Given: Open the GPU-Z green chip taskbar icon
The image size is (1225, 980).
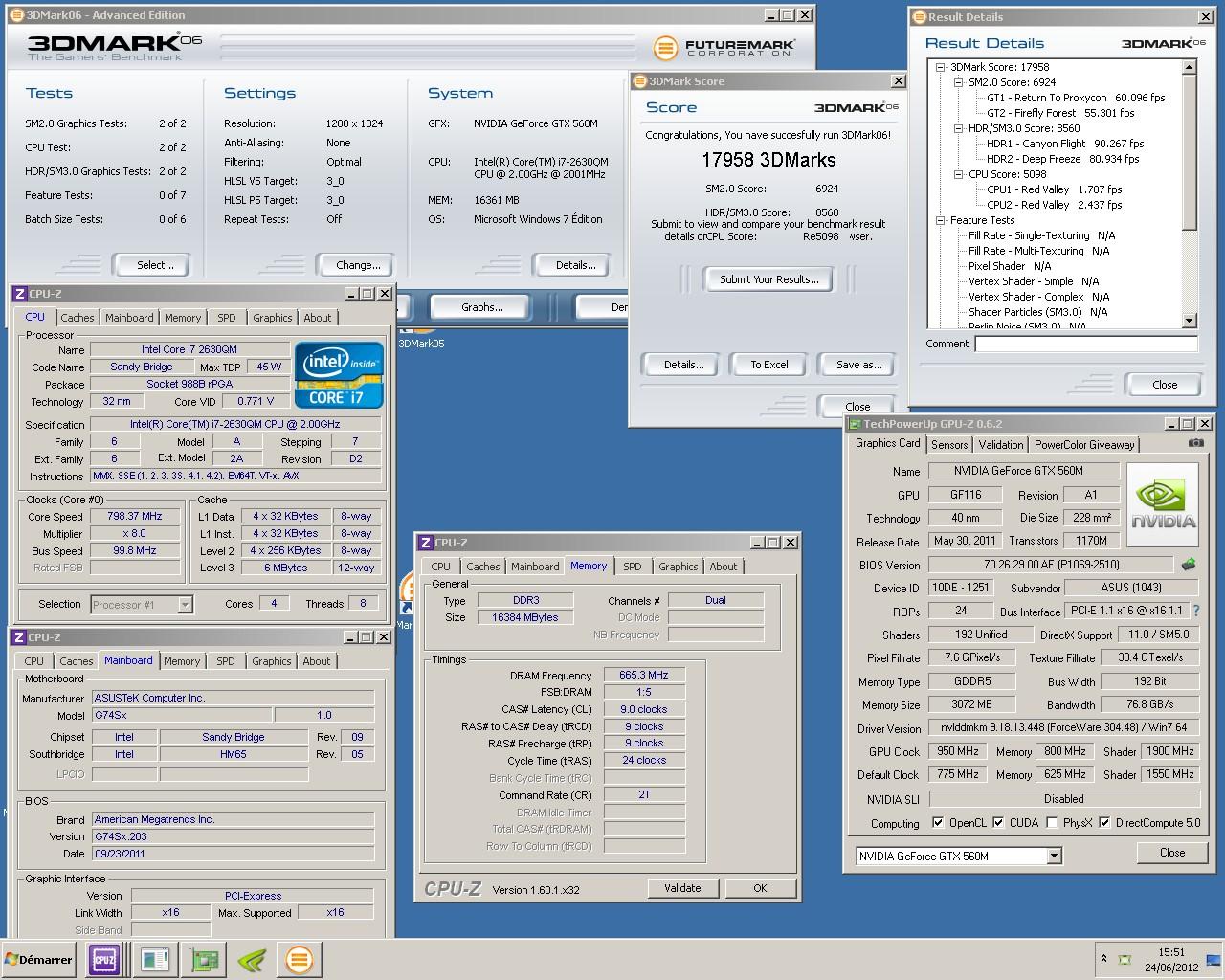Looking at the screenshot, I should [x=202, y=960].
